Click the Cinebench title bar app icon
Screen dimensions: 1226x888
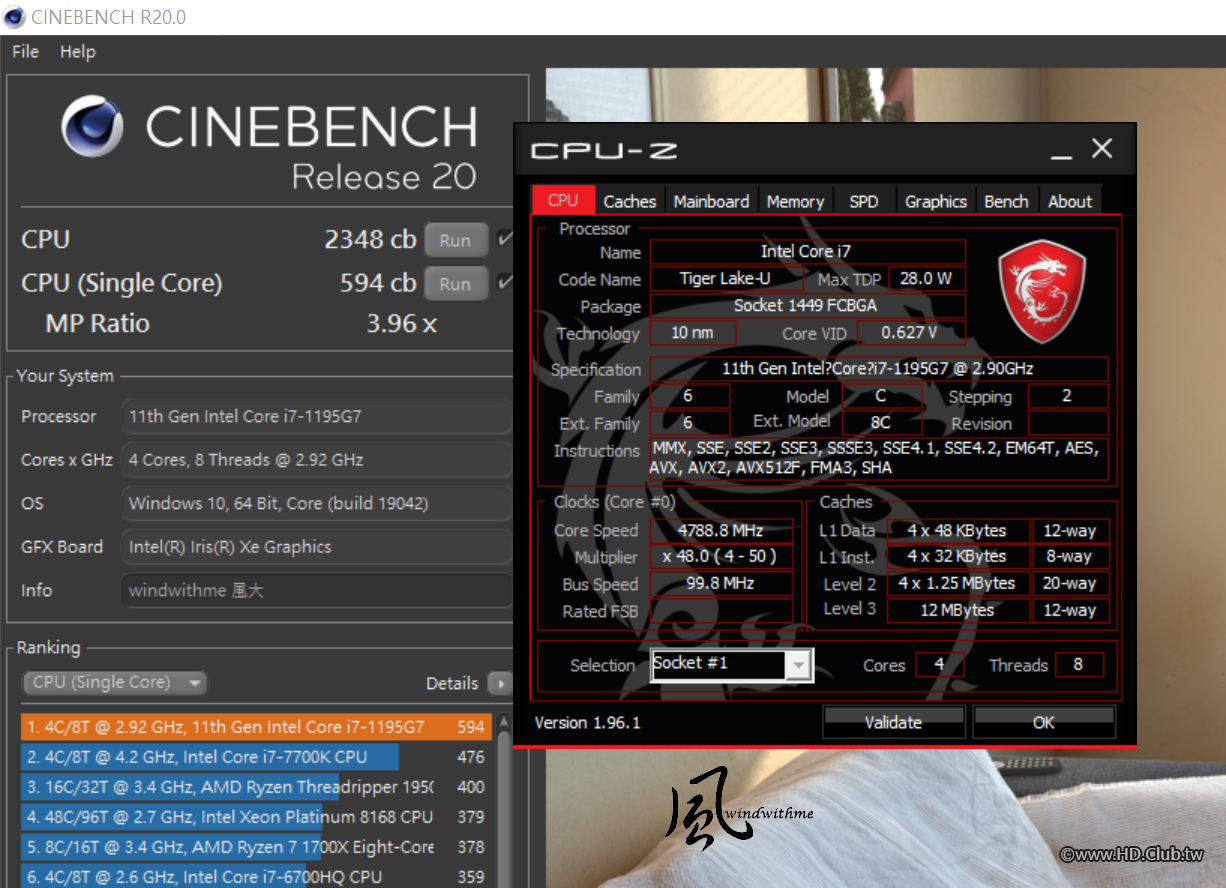point(15,17)
